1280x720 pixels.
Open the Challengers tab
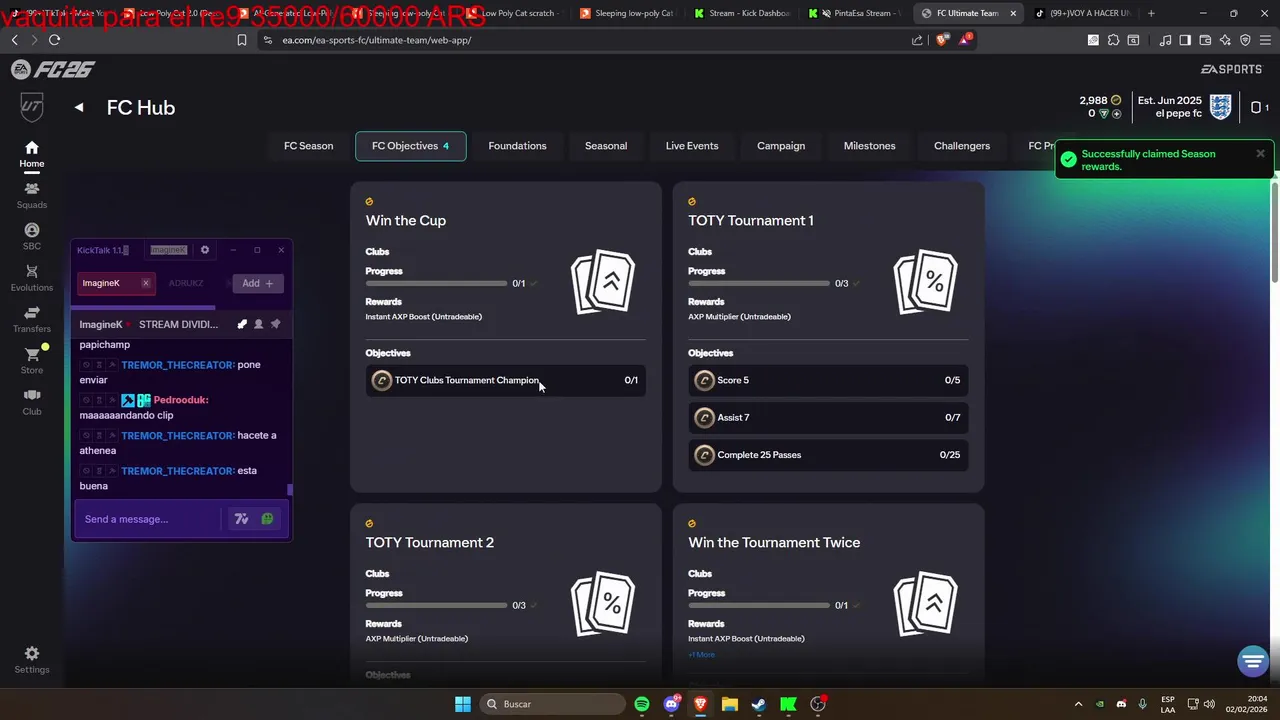[x=962, y=146]
